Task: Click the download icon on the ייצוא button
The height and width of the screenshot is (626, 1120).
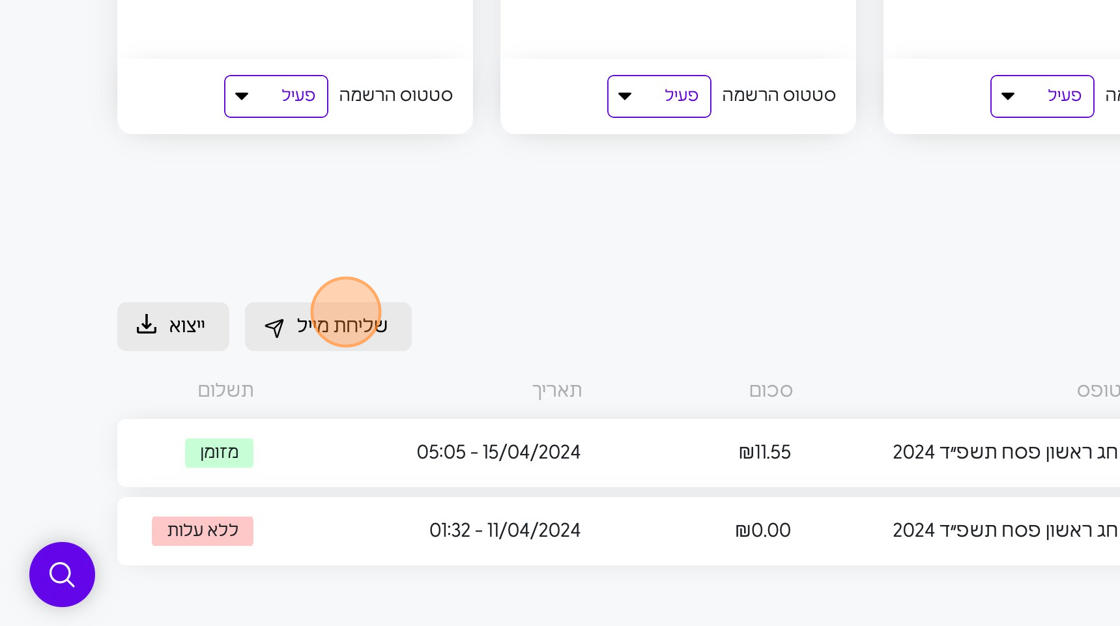Action: [x=147, y=325]
